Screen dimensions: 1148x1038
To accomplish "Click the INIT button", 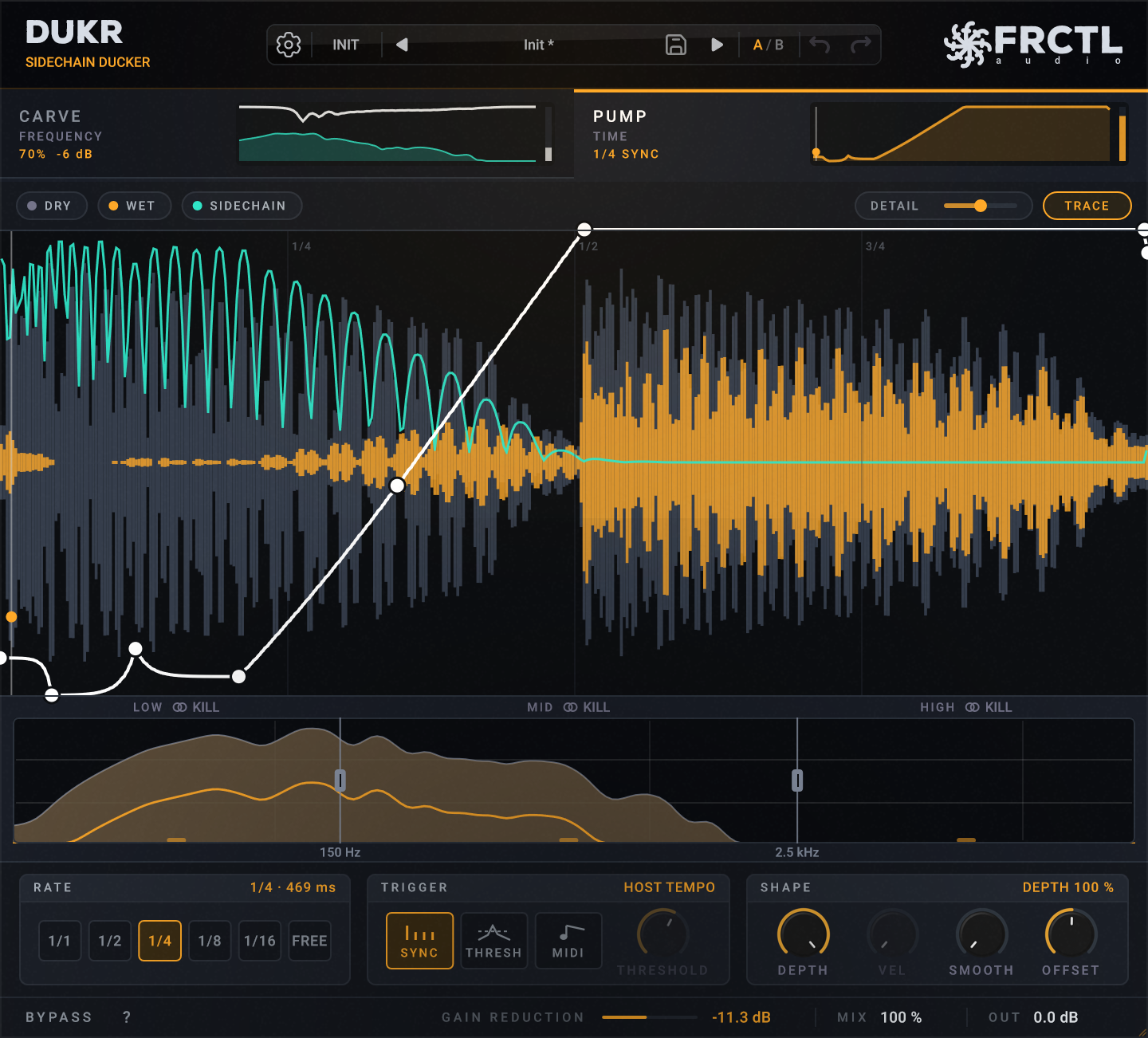I will [x=346, y=45].
